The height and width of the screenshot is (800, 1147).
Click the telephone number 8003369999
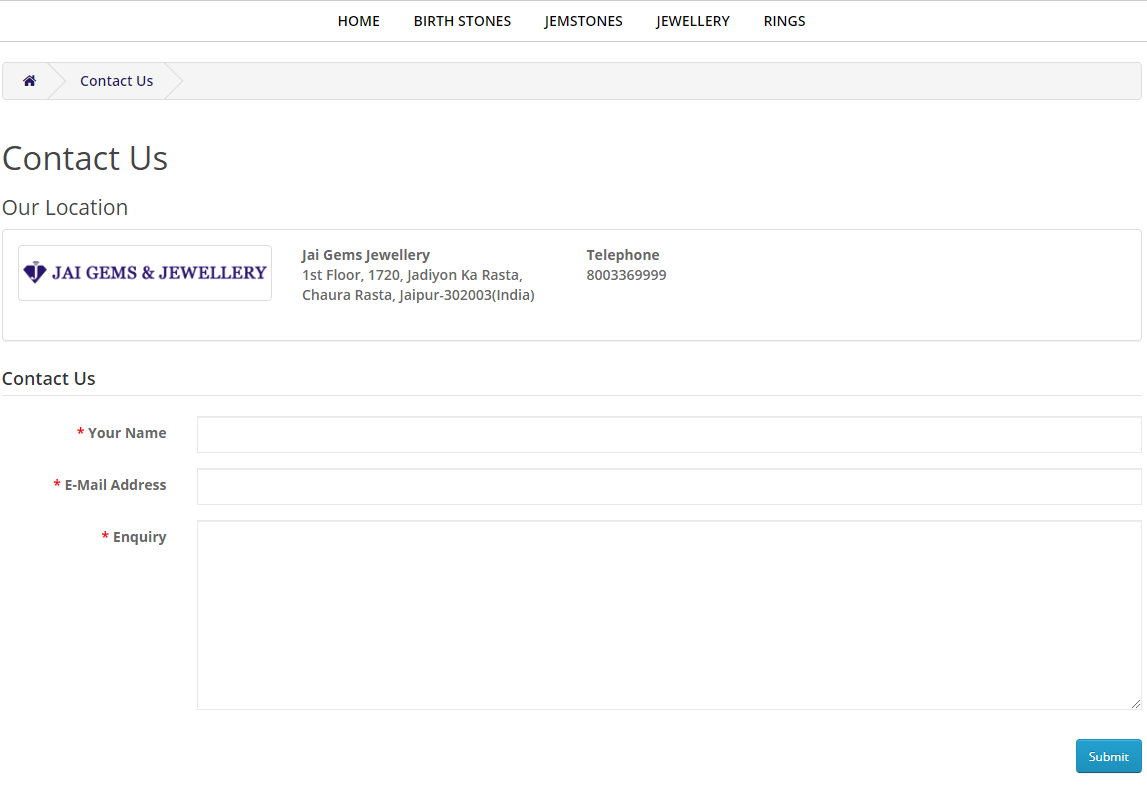tap(626, 275)
